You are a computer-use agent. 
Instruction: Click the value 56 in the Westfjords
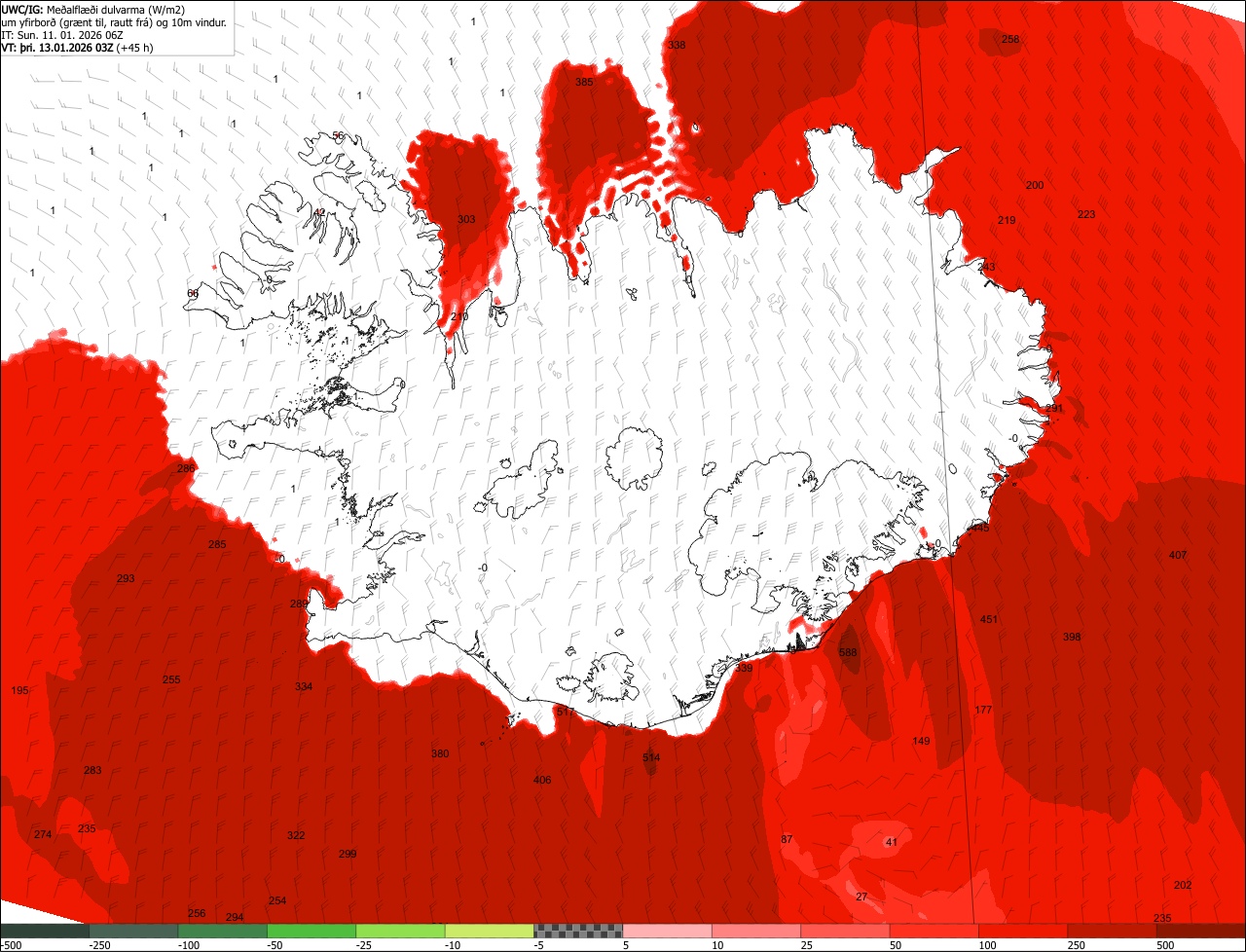pos(338,135)
